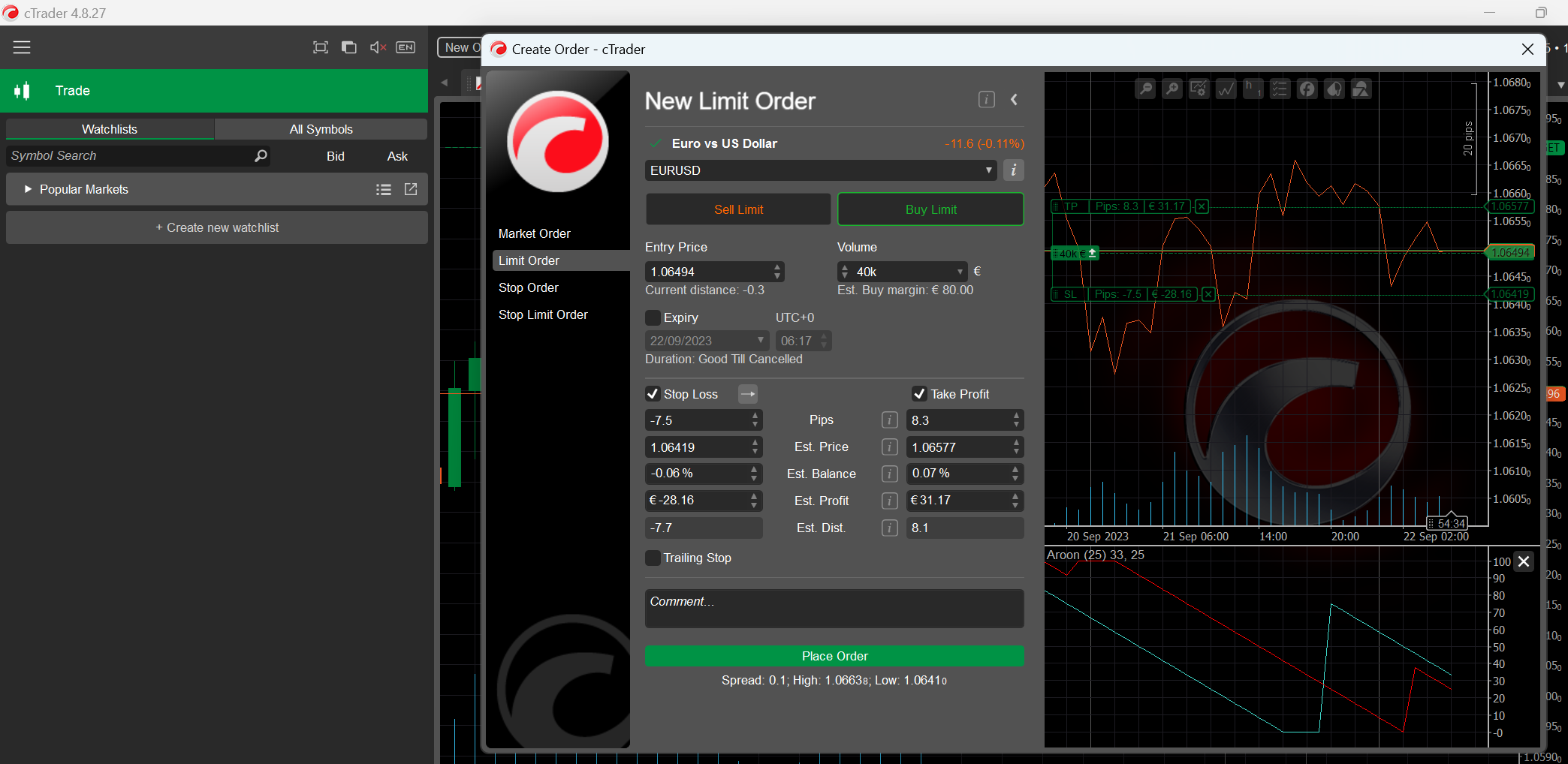The image size is (1568, 764).
Task: Show info for Est. Price row
Action: pos(890,447)
